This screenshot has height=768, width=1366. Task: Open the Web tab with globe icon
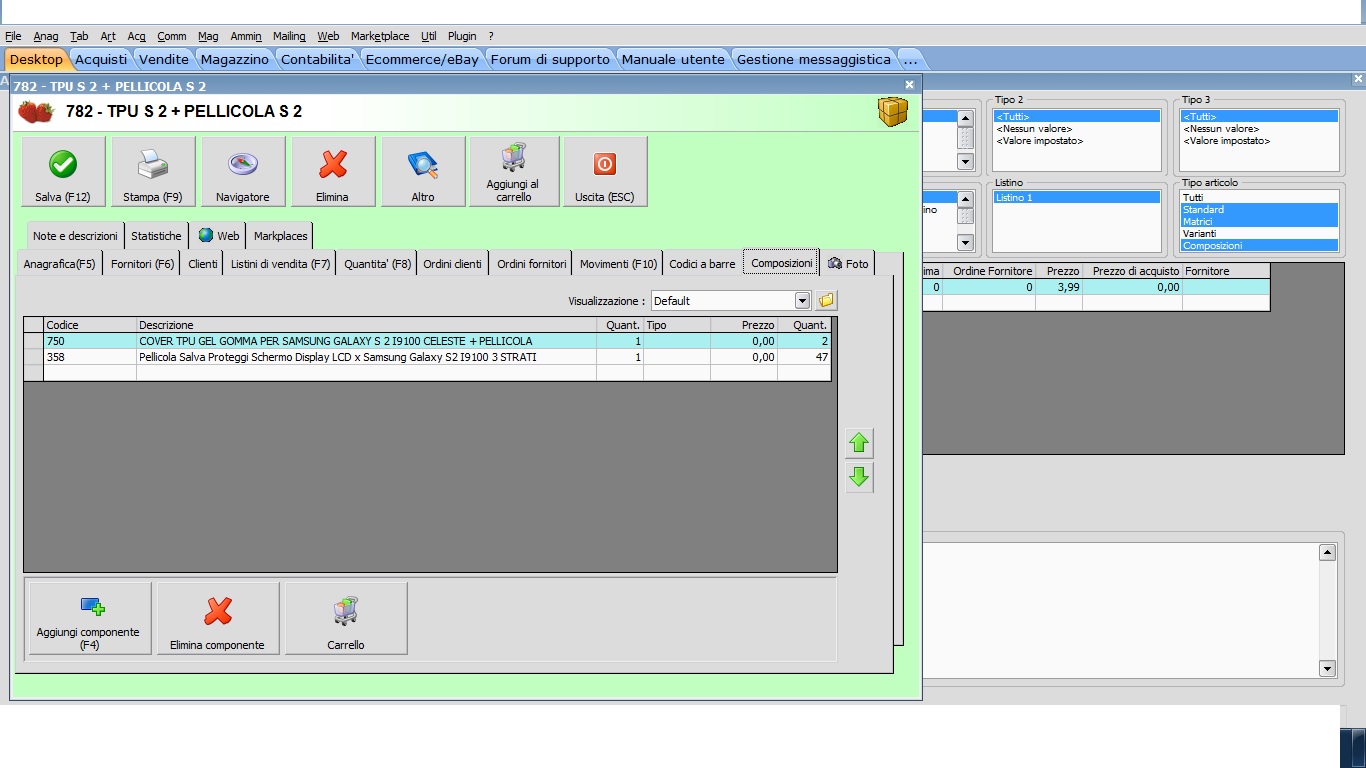tap(219, 236)
